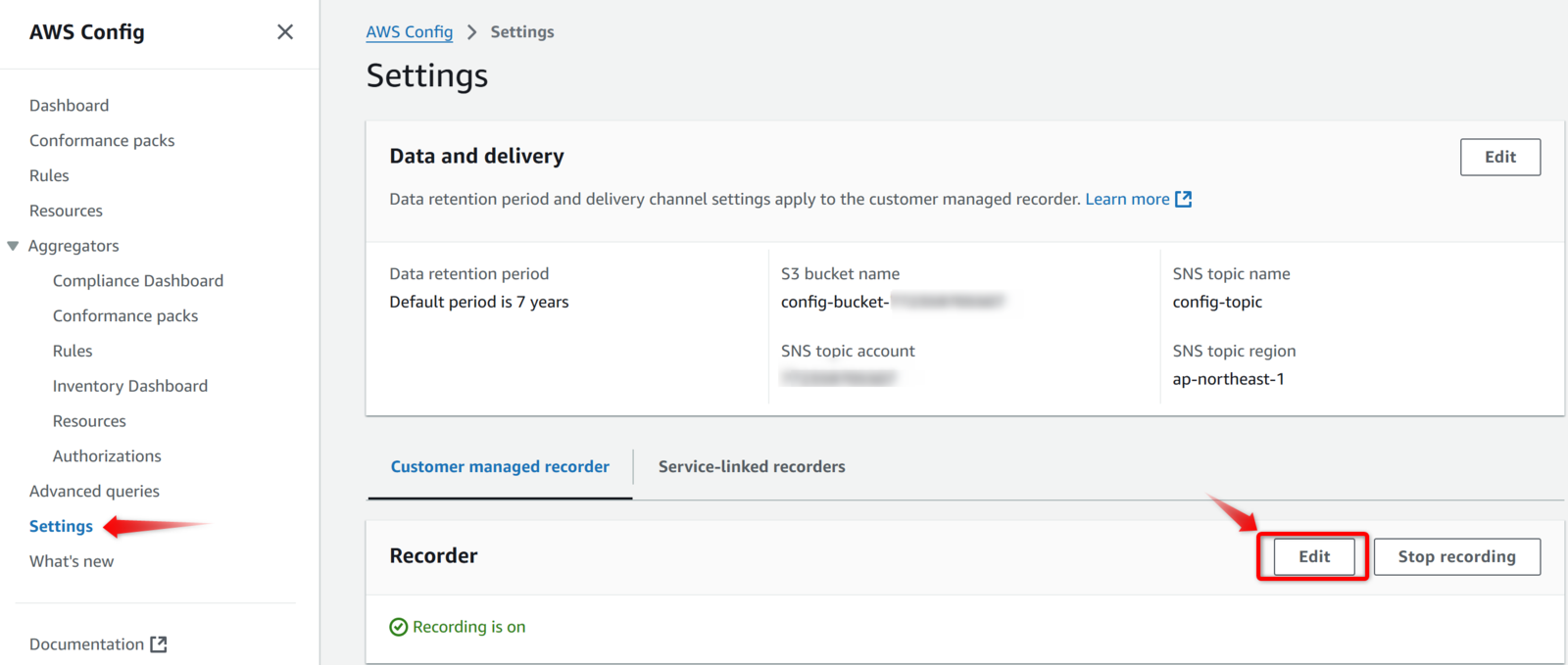Open Aggregators in the sidebar
The height and width of the screenshot is (665, 1568).
(x=73, y=246)
